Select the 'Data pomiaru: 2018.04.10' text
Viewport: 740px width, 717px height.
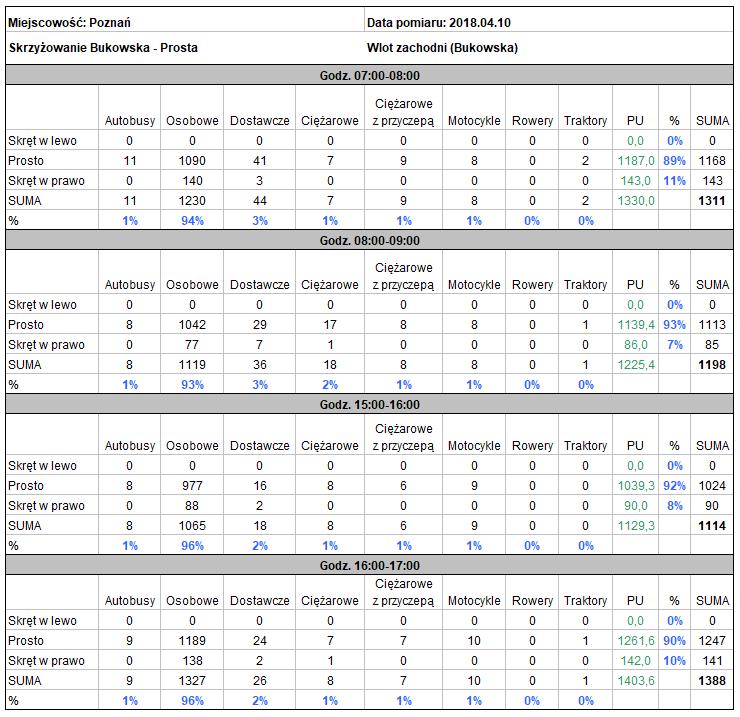pyautogui.click(x=438, y=23)
